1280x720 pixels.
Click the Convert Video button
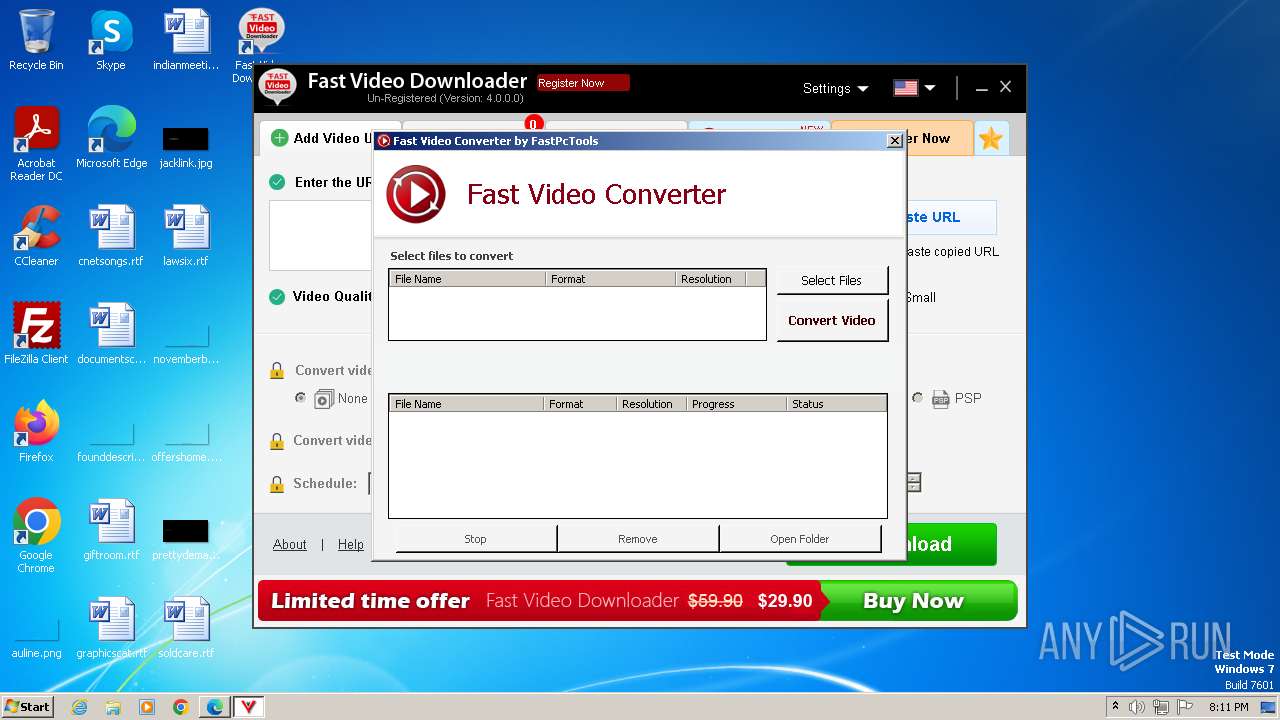(832, 321)
